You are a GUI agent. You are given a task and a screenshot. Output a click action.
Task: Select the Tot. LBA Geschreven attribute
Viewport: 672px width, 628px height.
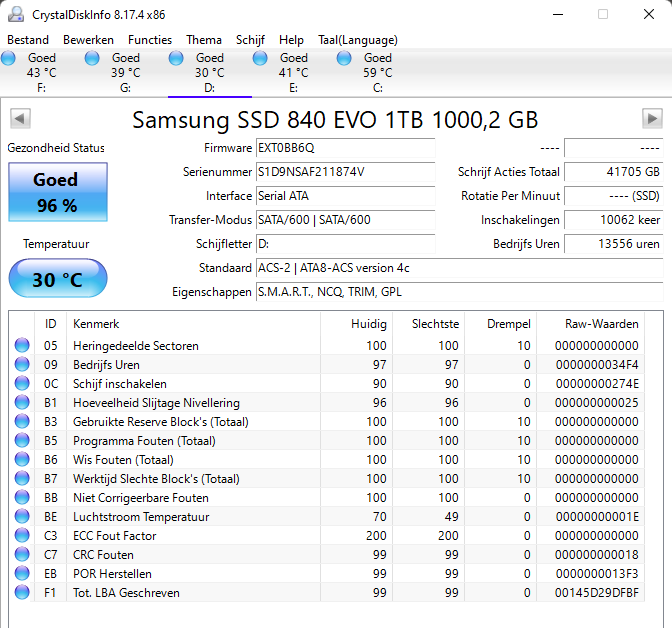(126, 593)
